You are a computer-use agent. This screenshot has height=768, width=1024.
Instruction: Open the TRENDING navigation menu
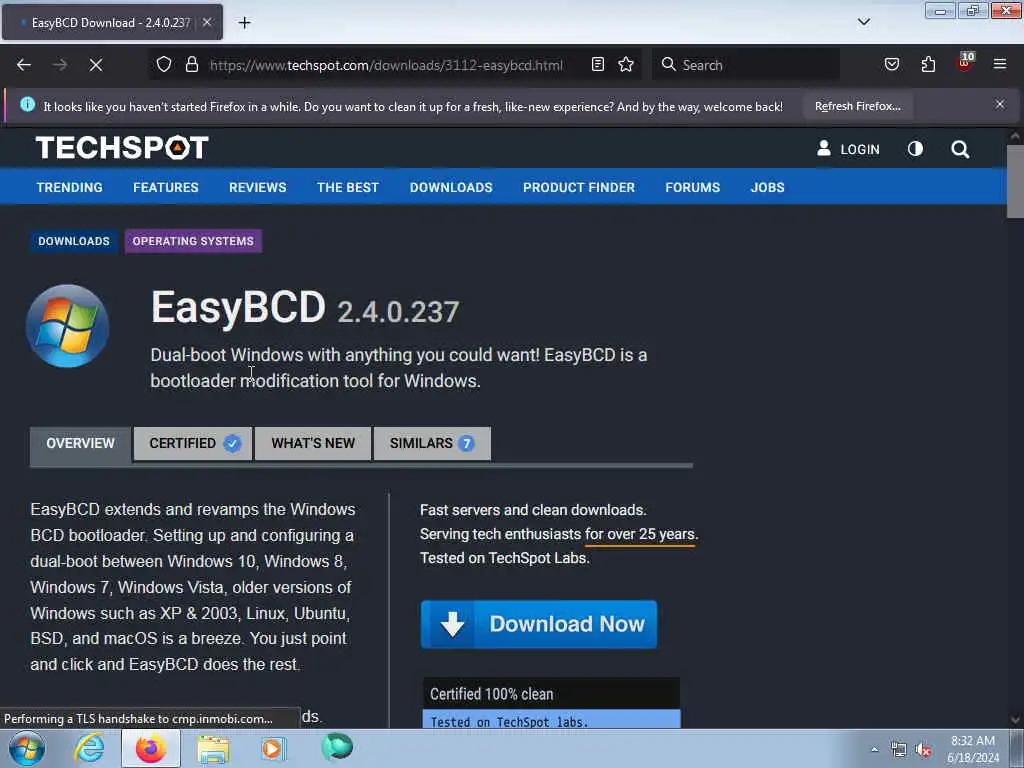69,187
